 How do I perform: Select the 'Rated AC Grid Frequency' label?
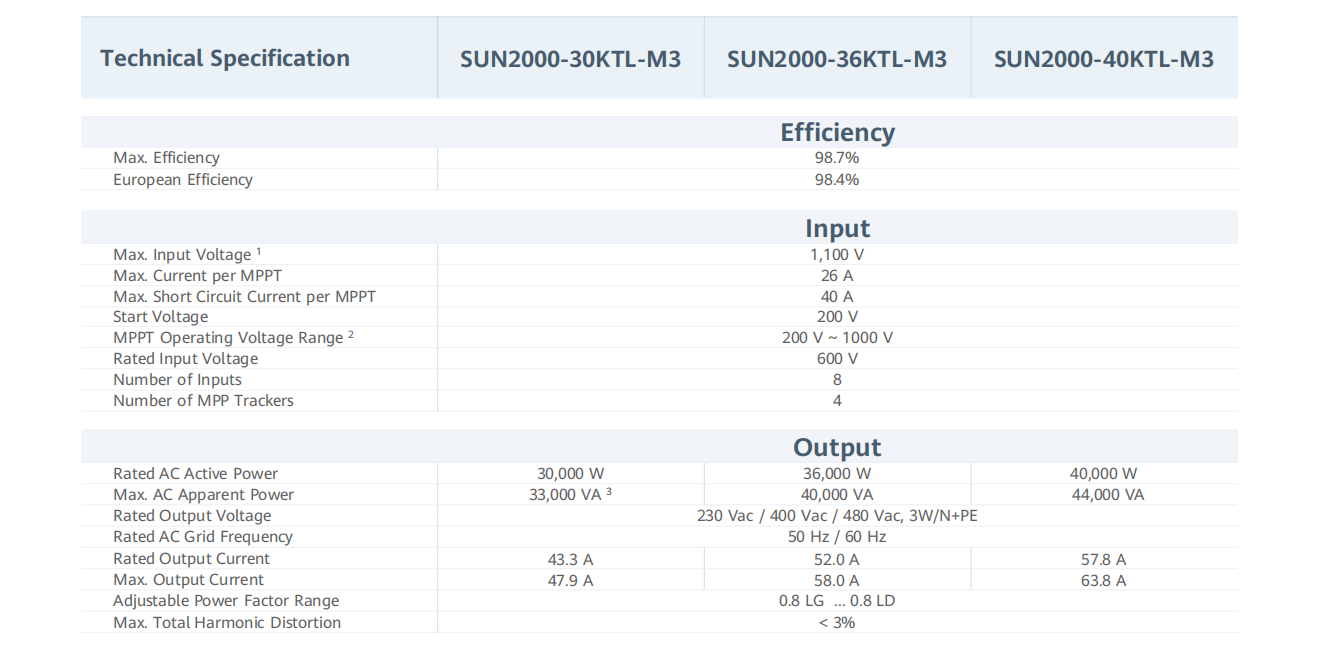(x=203, y=537)
